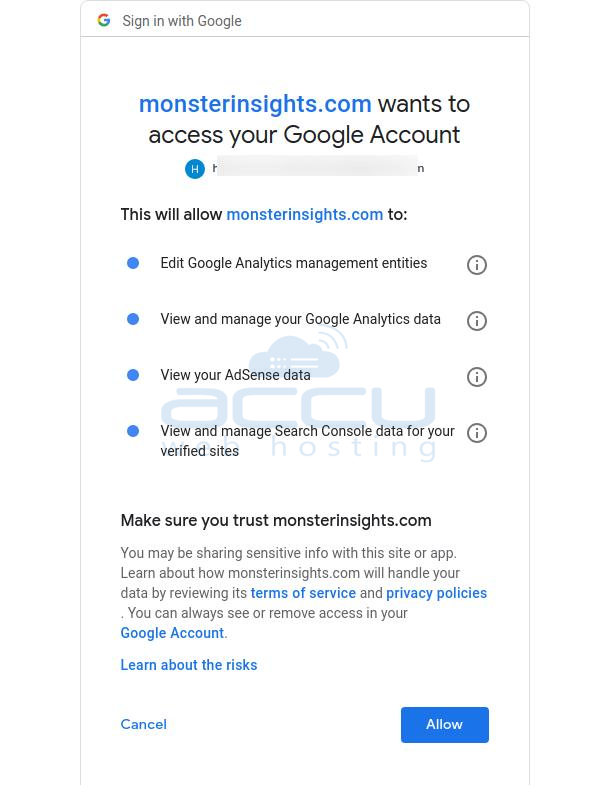Cancel the sign-in request

(x=143, y=724)
